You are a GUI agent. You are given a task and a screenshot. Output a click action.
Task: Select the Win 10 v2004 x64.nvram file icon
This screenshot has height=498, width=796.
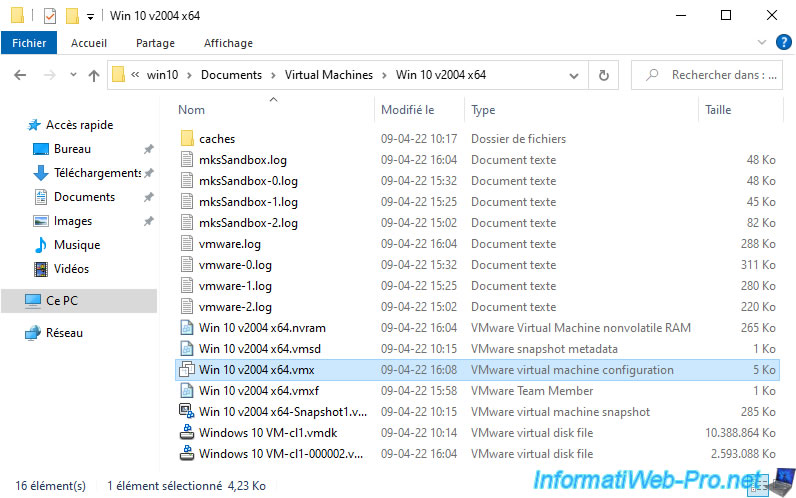pos(187,328)
